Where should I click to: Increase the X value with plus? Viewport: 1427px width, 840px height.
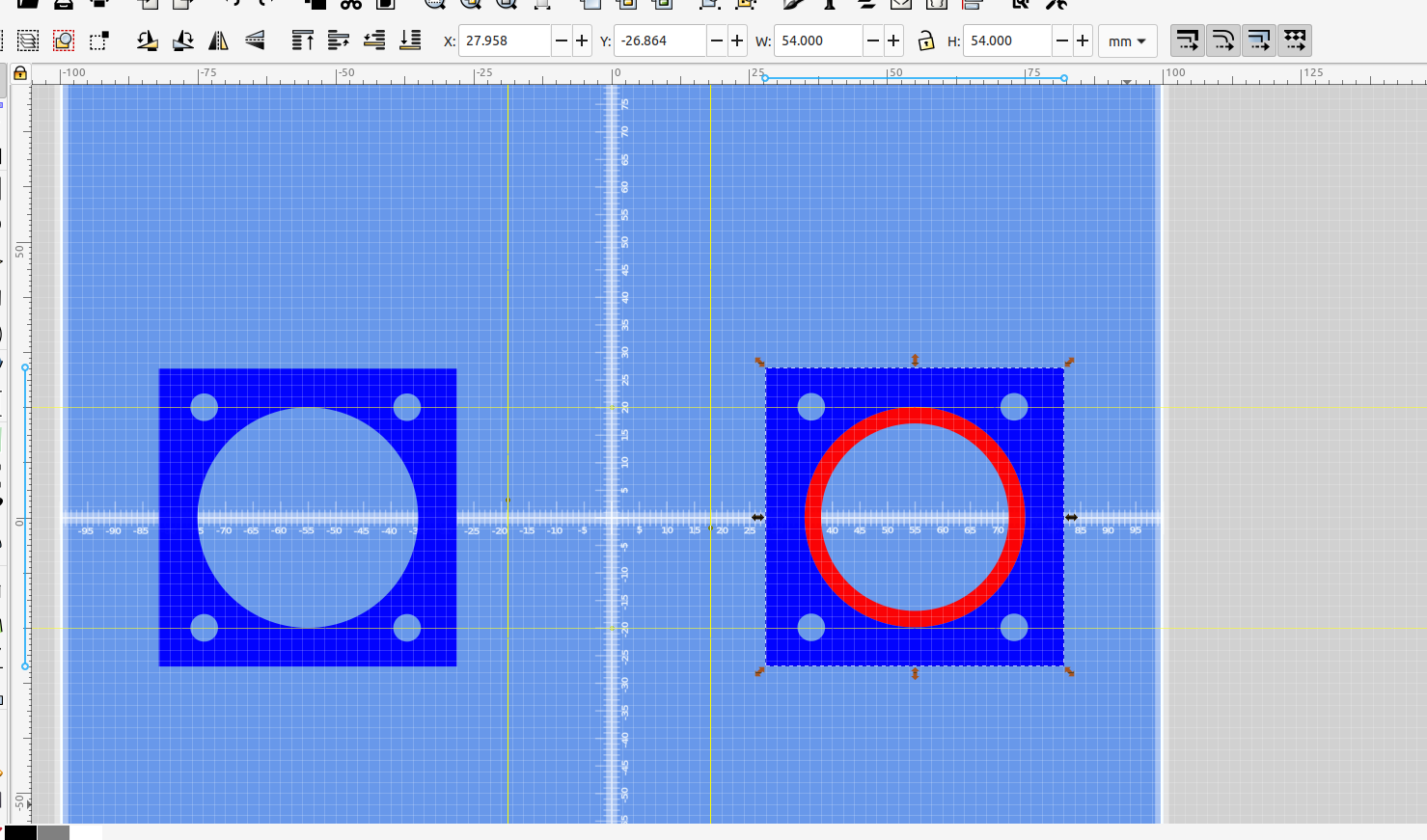point(582,41)
